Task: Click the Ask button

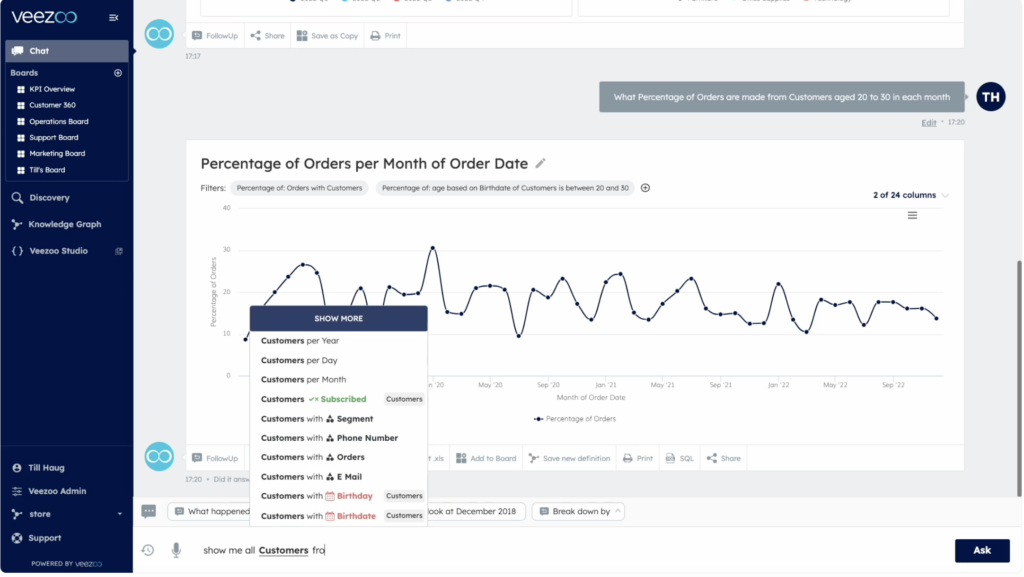Action: 981,550
